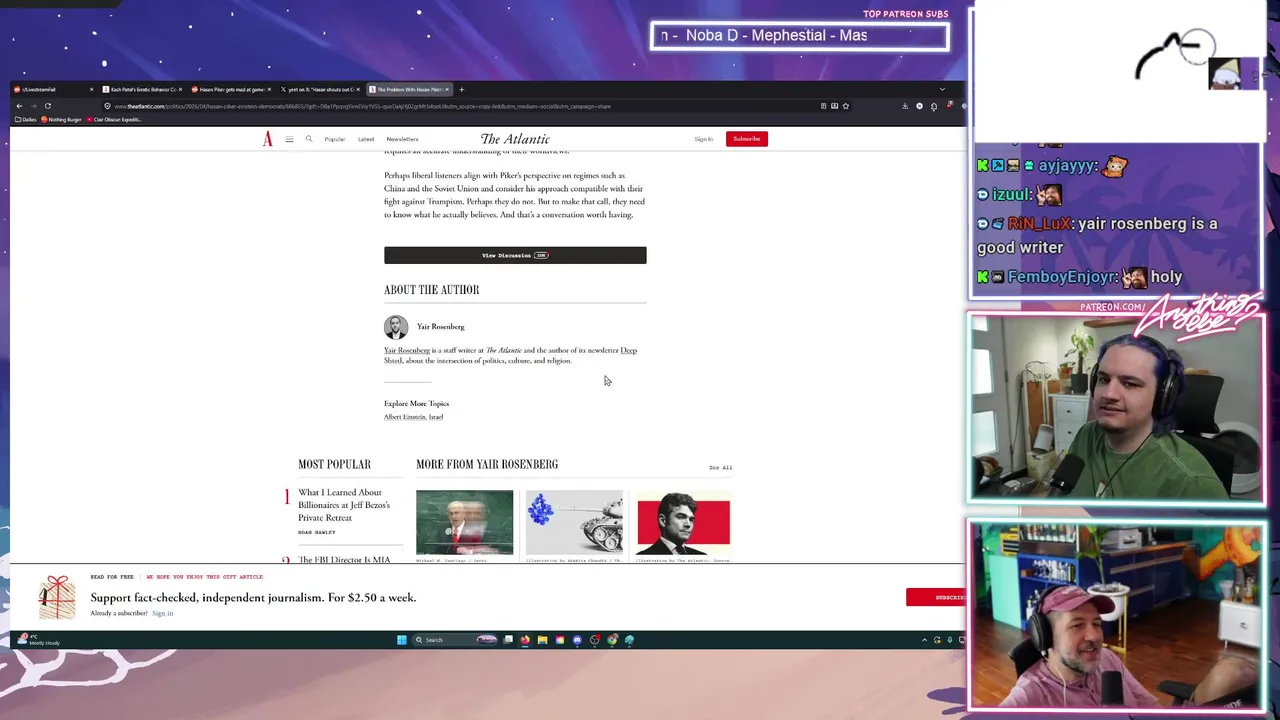Open the Nothing Burger bookmark

(x=62, y=119)
